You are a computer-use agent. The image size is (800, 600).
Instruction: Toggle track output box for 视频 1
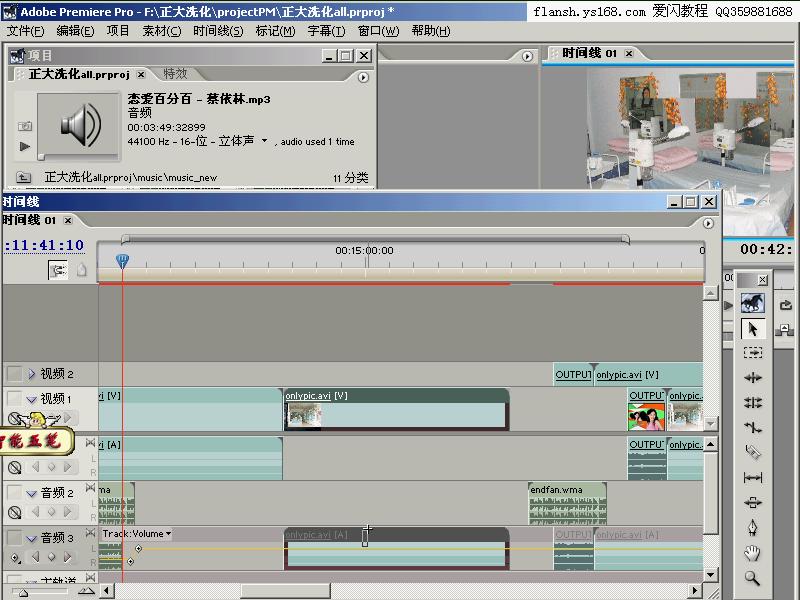pyautogui.click(x=14, y=398)
